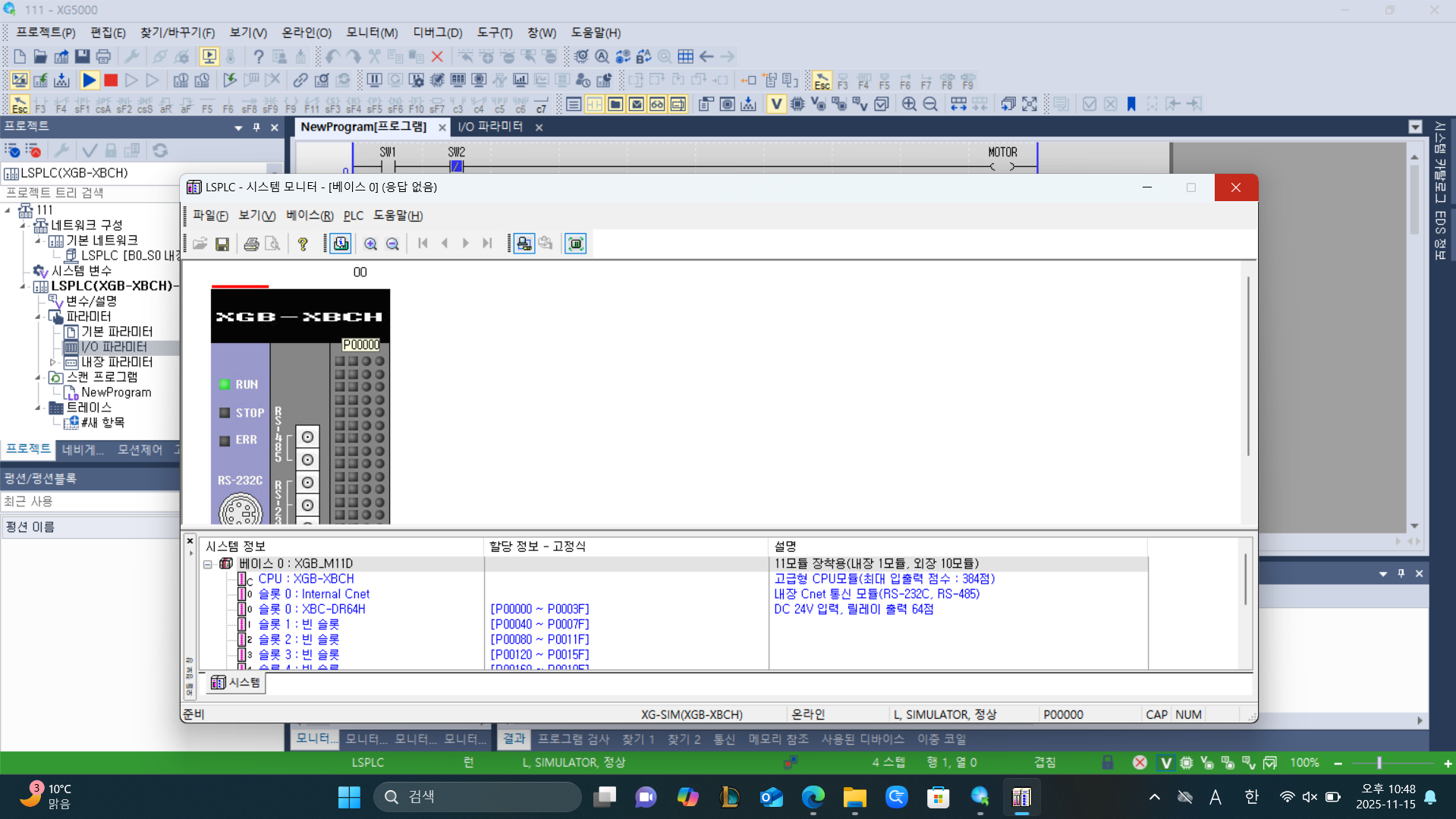Save the project with the diskette icon
The width and height of the screenshot is (1456, 819).
(x=83, y=56)
